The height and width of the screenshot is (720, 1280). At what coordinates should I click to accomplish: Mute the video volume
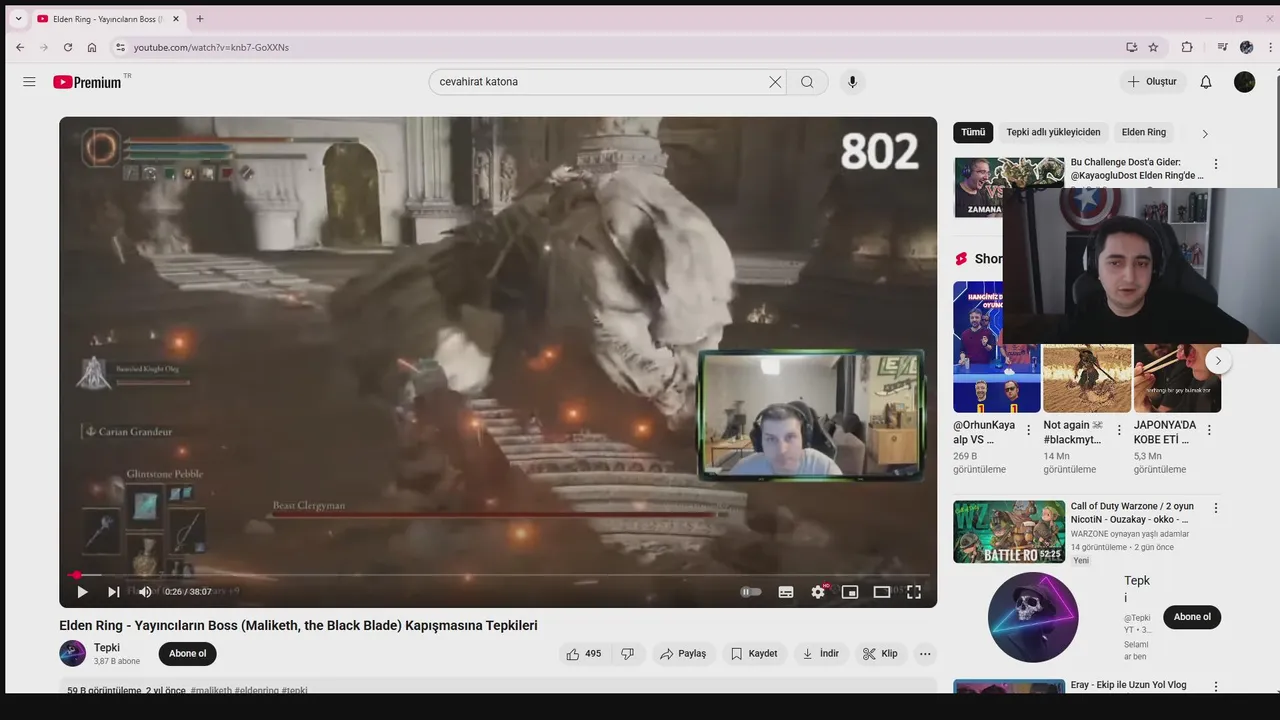click(x=145, y=592)
